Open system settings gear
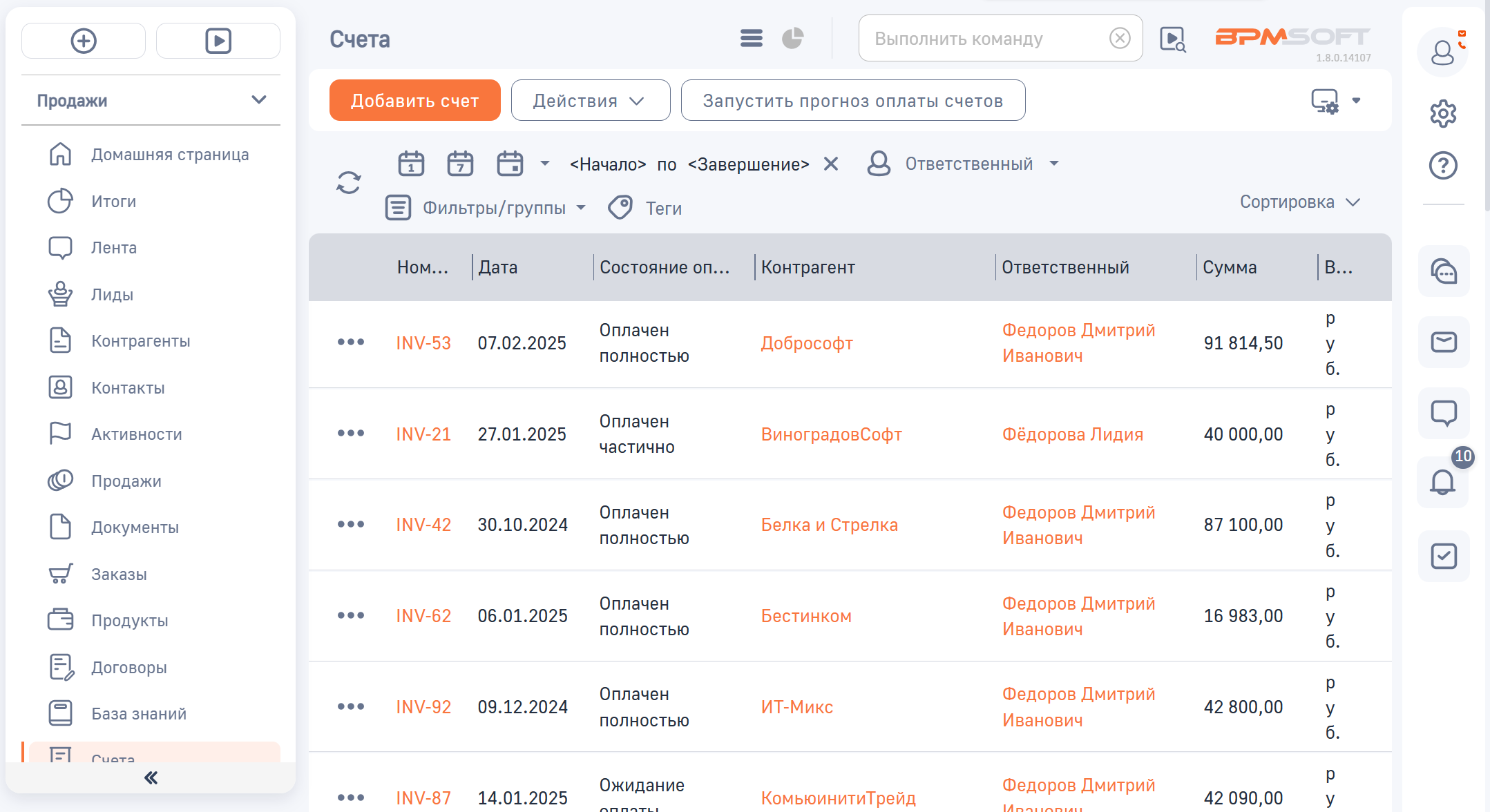 pos(1443,113)
